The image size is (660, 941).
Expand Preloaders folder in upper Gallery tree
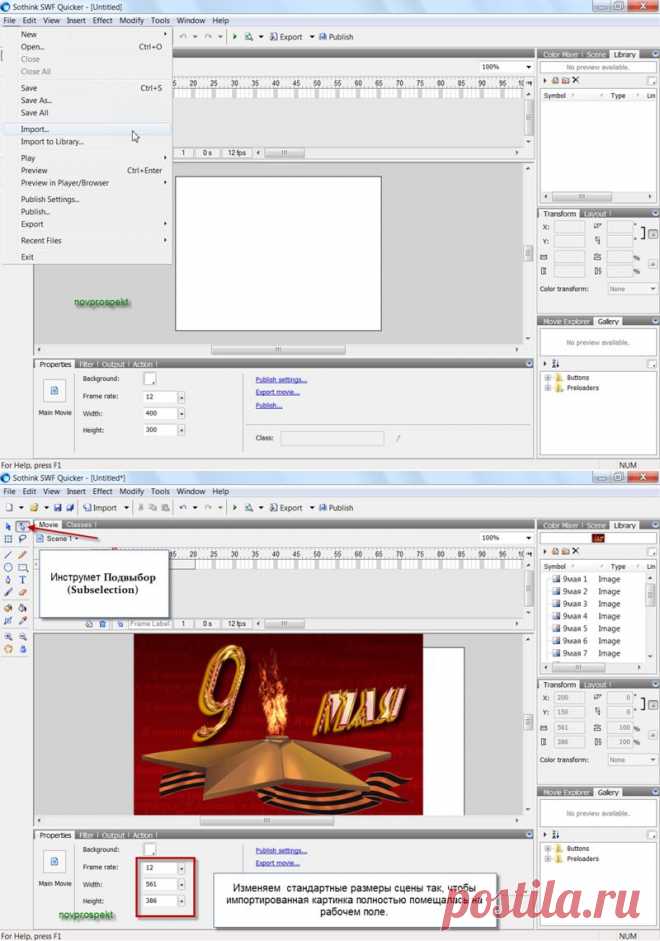click(x=548, y=388)
